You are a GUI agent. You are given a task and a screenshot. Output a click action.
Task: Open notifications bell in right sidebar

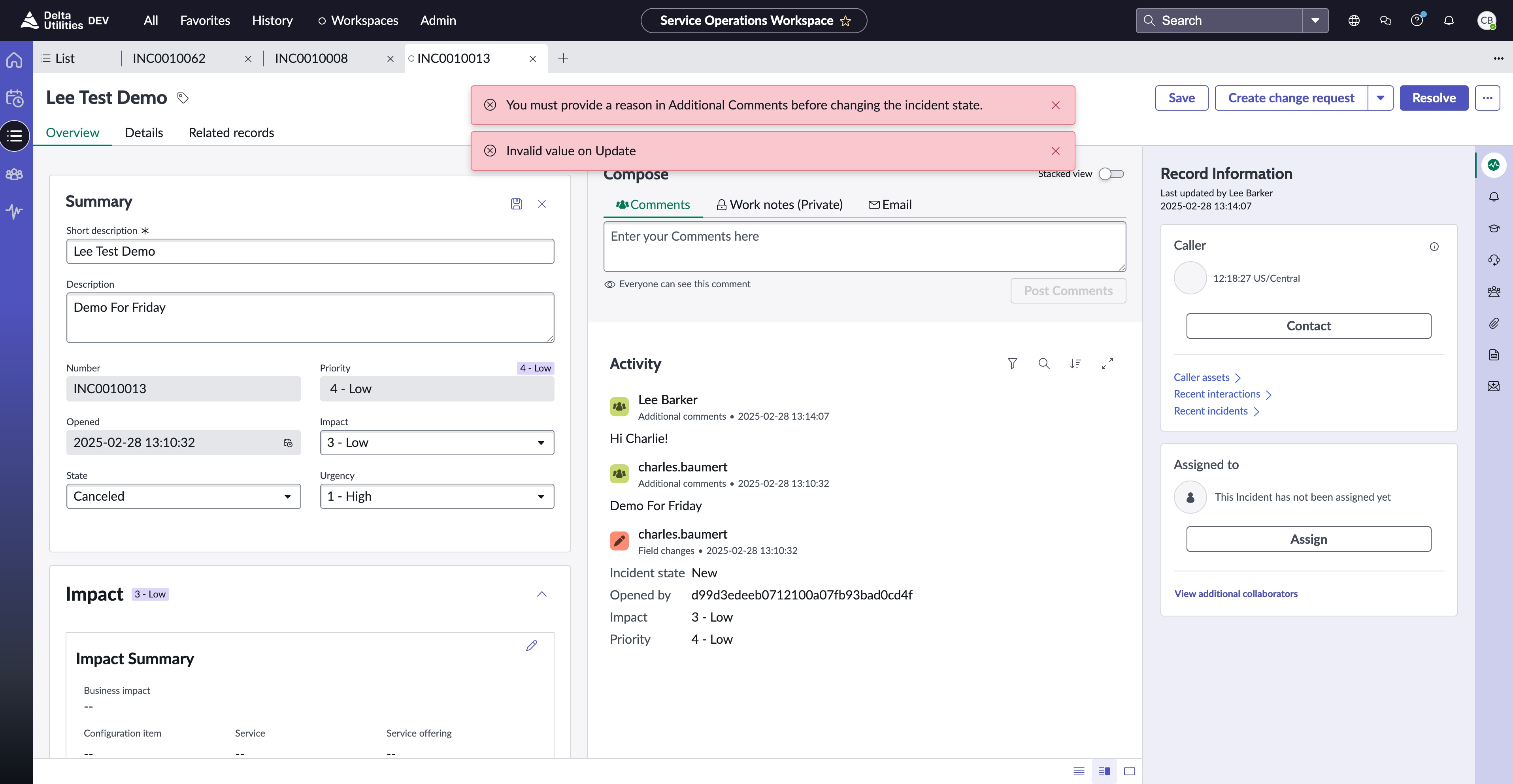[x=1494, y=196]
